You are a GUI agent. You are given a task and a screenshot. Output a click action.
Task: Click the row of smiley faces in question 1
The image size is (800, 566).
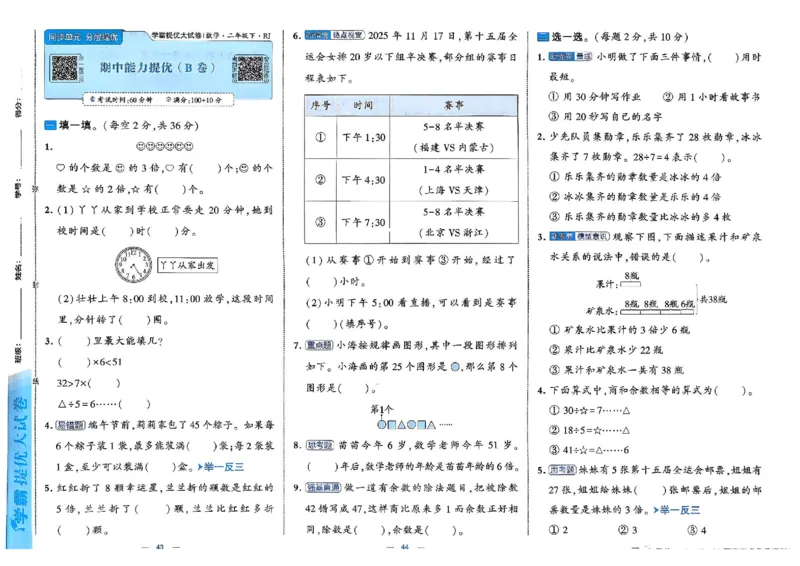pos(164,146)
